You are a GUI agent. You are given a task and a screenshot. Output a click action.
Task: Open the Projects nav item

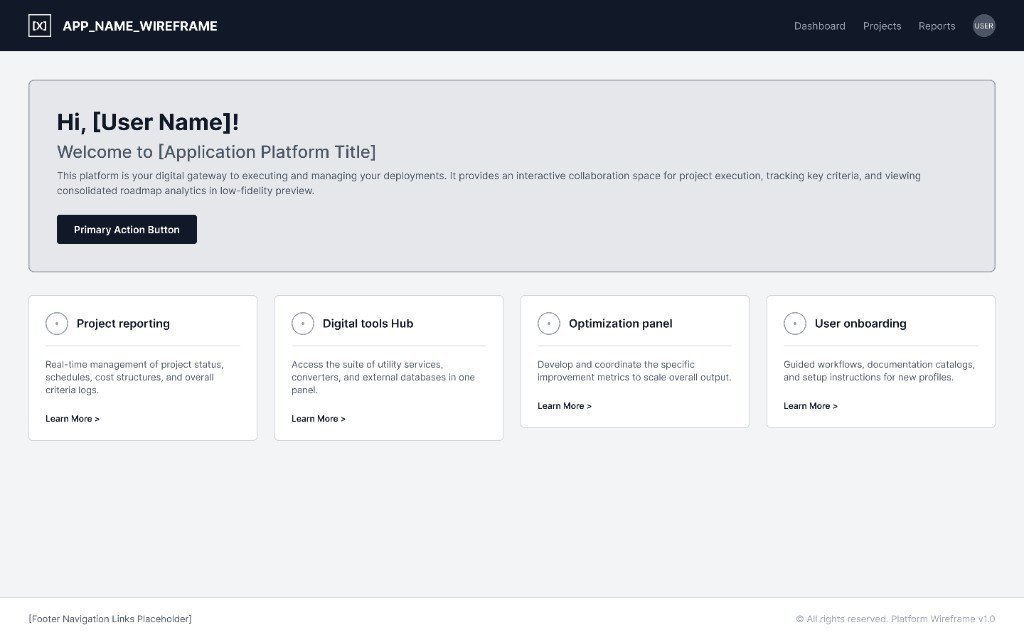point(882,26)
